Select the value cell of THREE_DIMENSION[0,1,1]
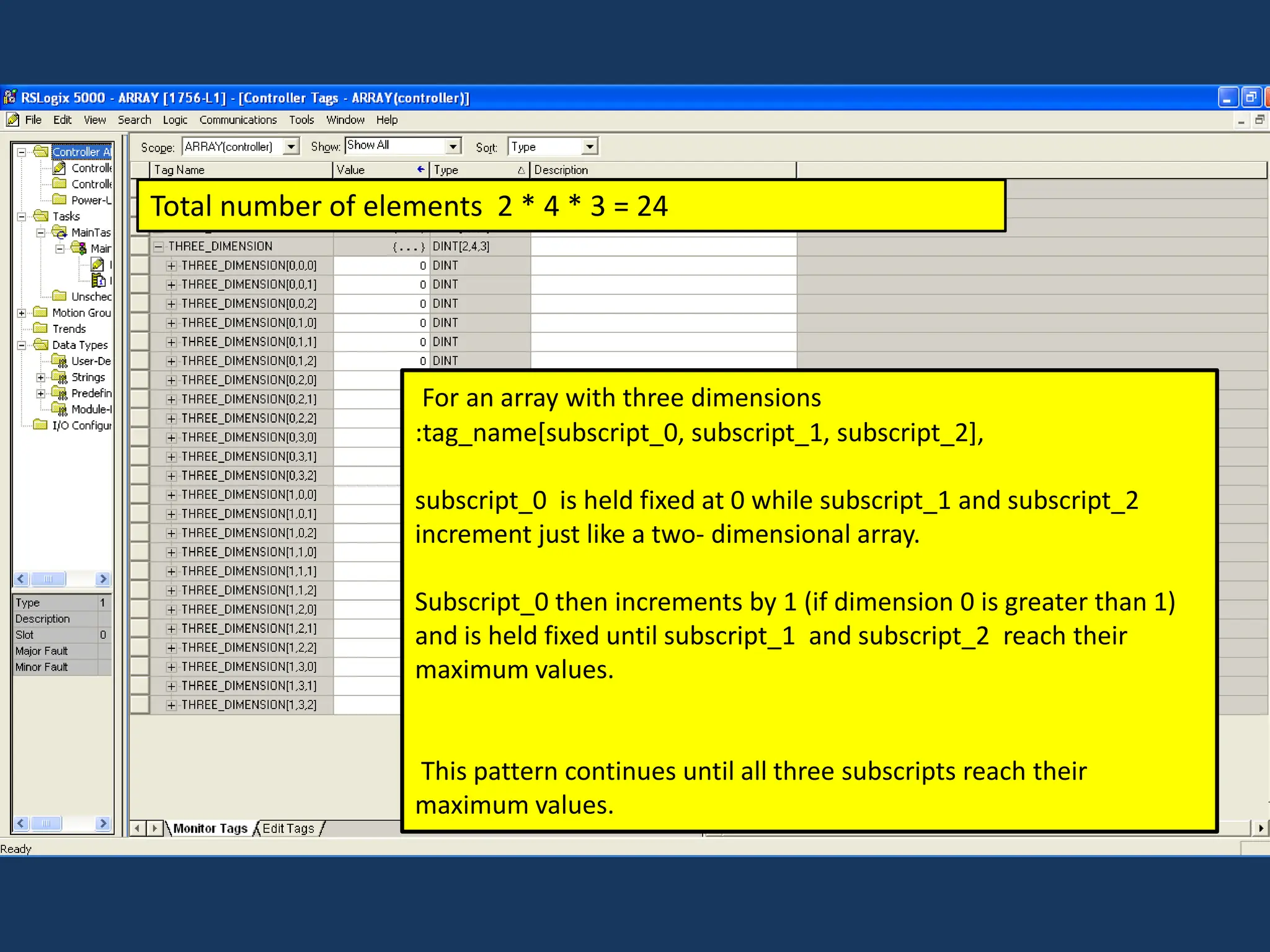 click(x=381, y=342)
